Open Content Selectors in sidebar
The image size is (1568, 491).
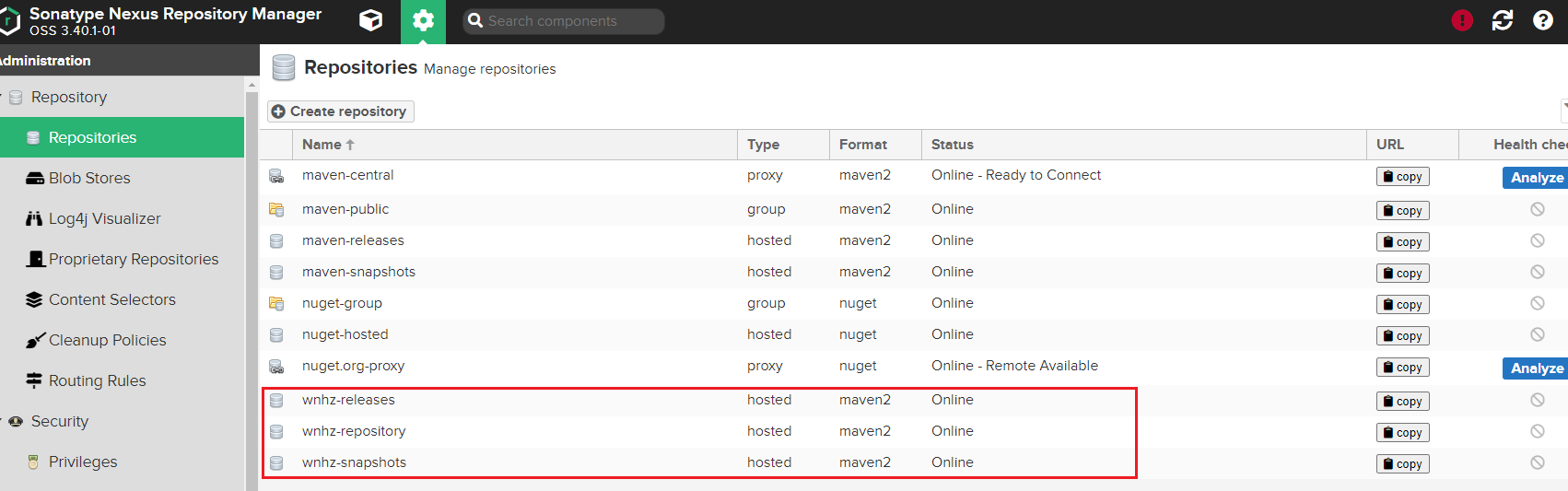tap(122, 299)
